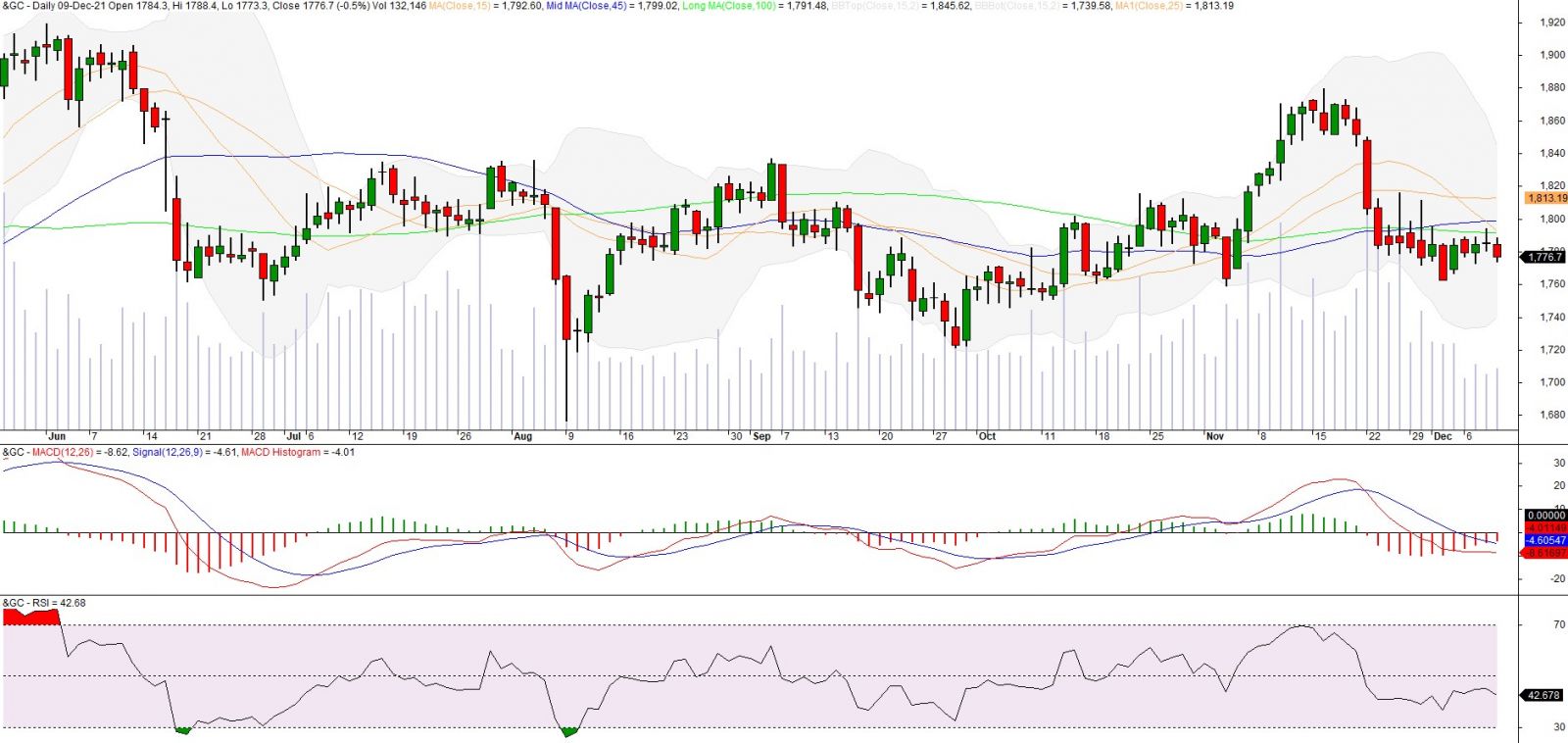This screenshot has height=743, width=1568.
Task: Click the '16' date label in August
Action: pyautogui.click(x=628, y=436)
